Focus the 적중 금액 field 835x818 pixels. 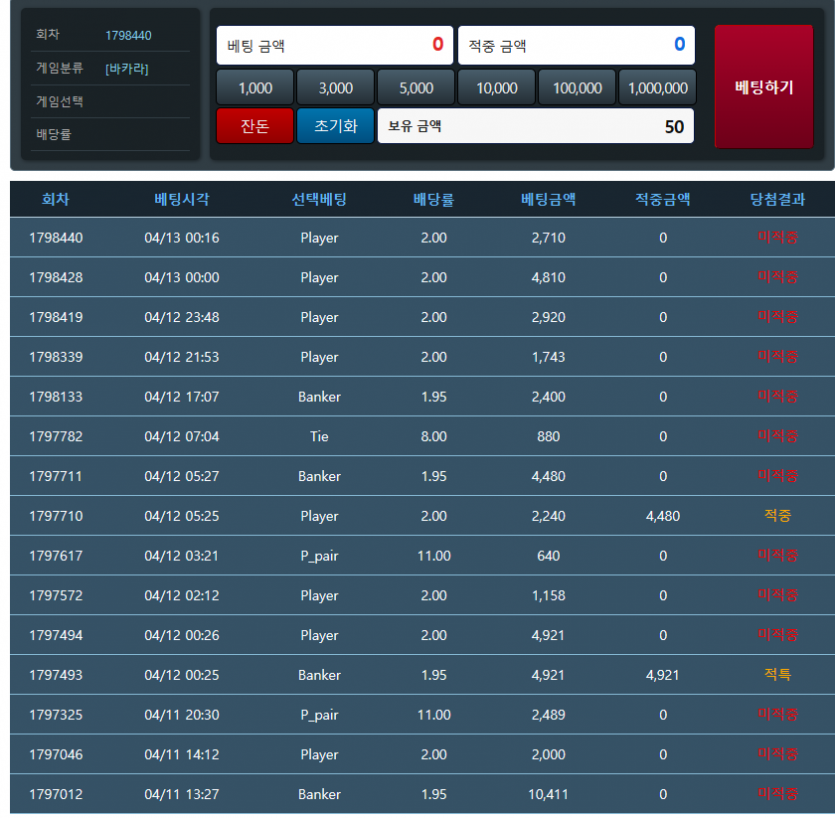[x=576, y=45]
